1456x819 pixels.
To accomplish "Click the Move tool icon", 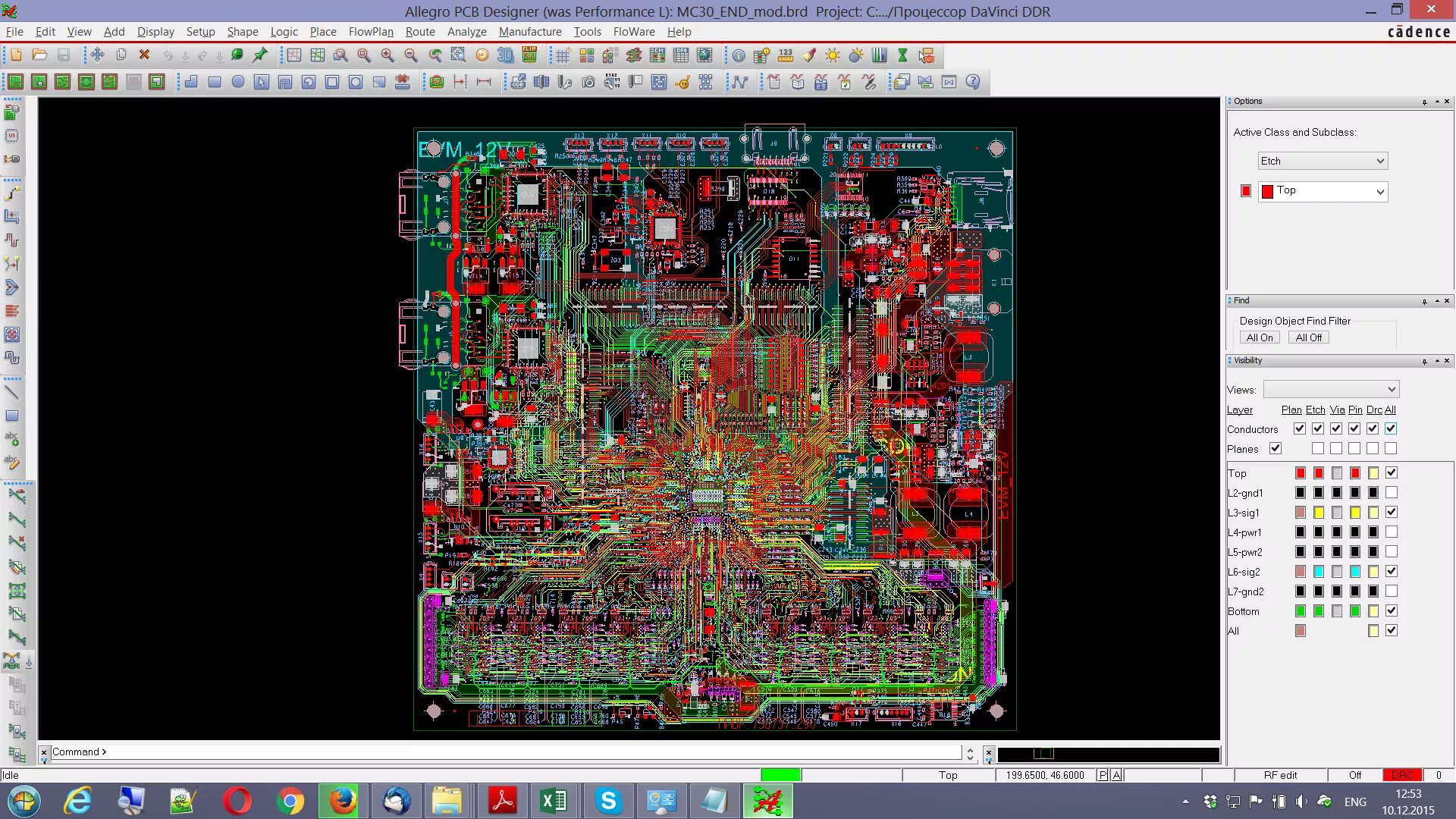I will (97, 55).
